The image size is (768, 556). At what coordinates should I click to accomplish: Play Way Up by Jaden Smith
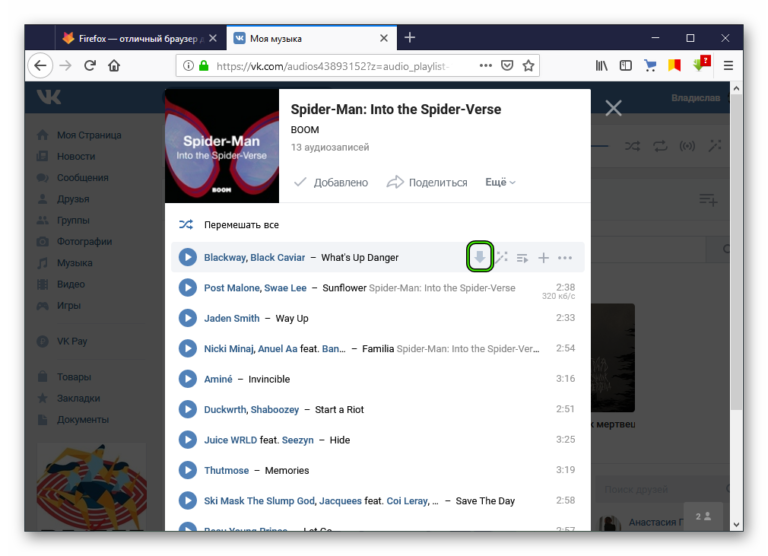(x=188, y=318)
